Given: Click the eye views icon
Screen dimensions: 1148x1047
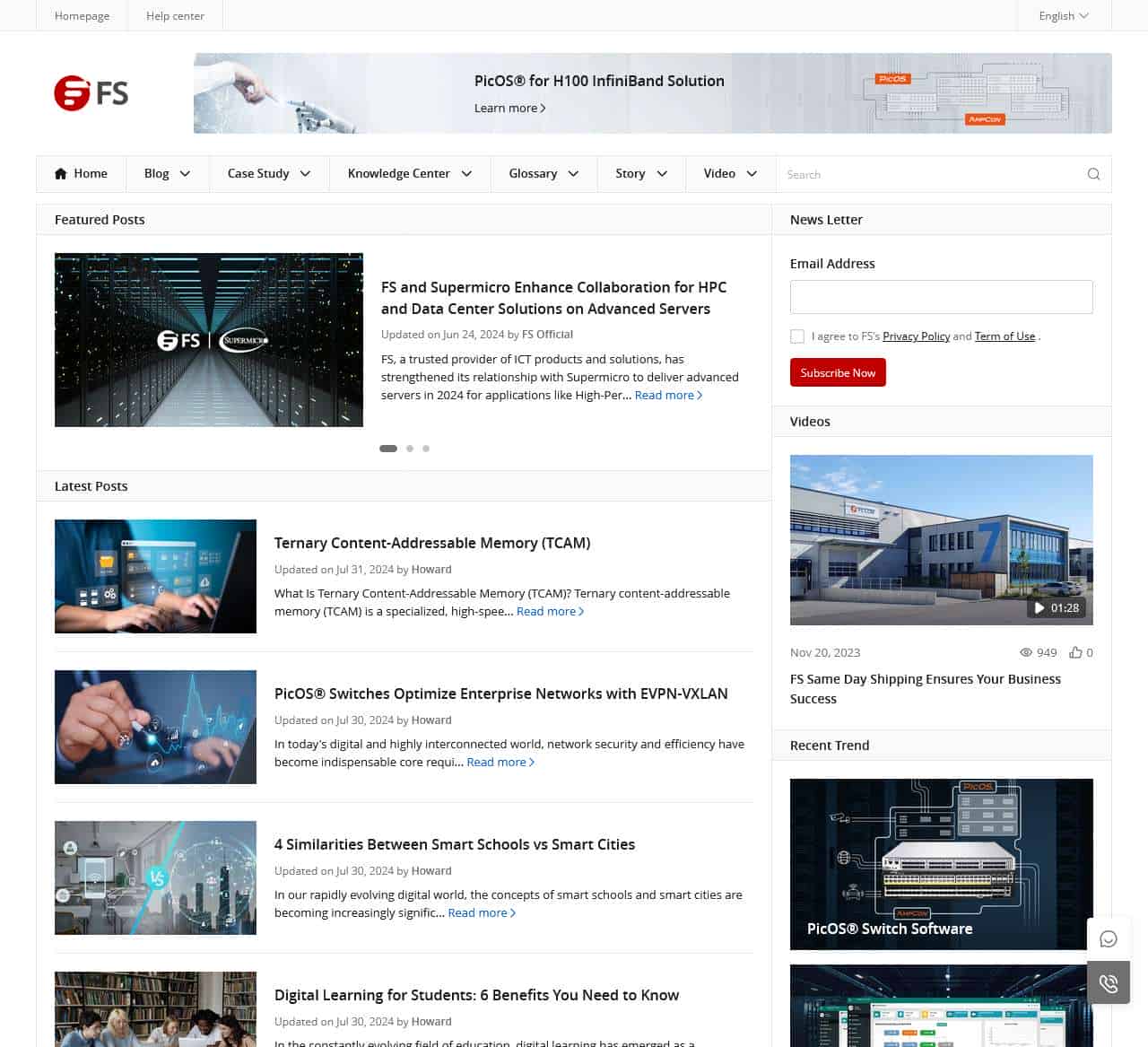Looking at the screenshot, I should coord(1026,652).
